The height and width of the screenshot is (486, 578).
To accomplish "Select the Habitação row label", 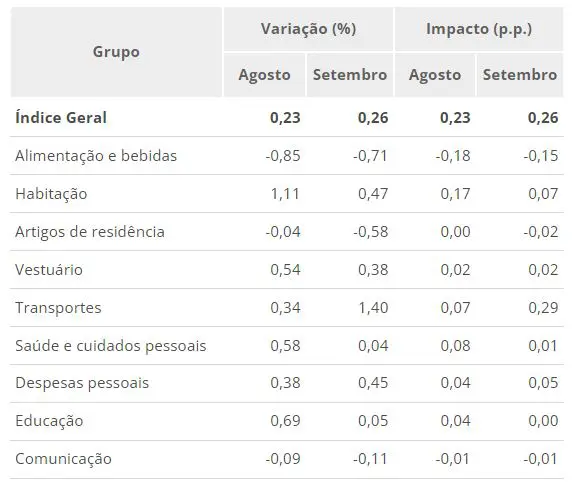I will (51, 194).
